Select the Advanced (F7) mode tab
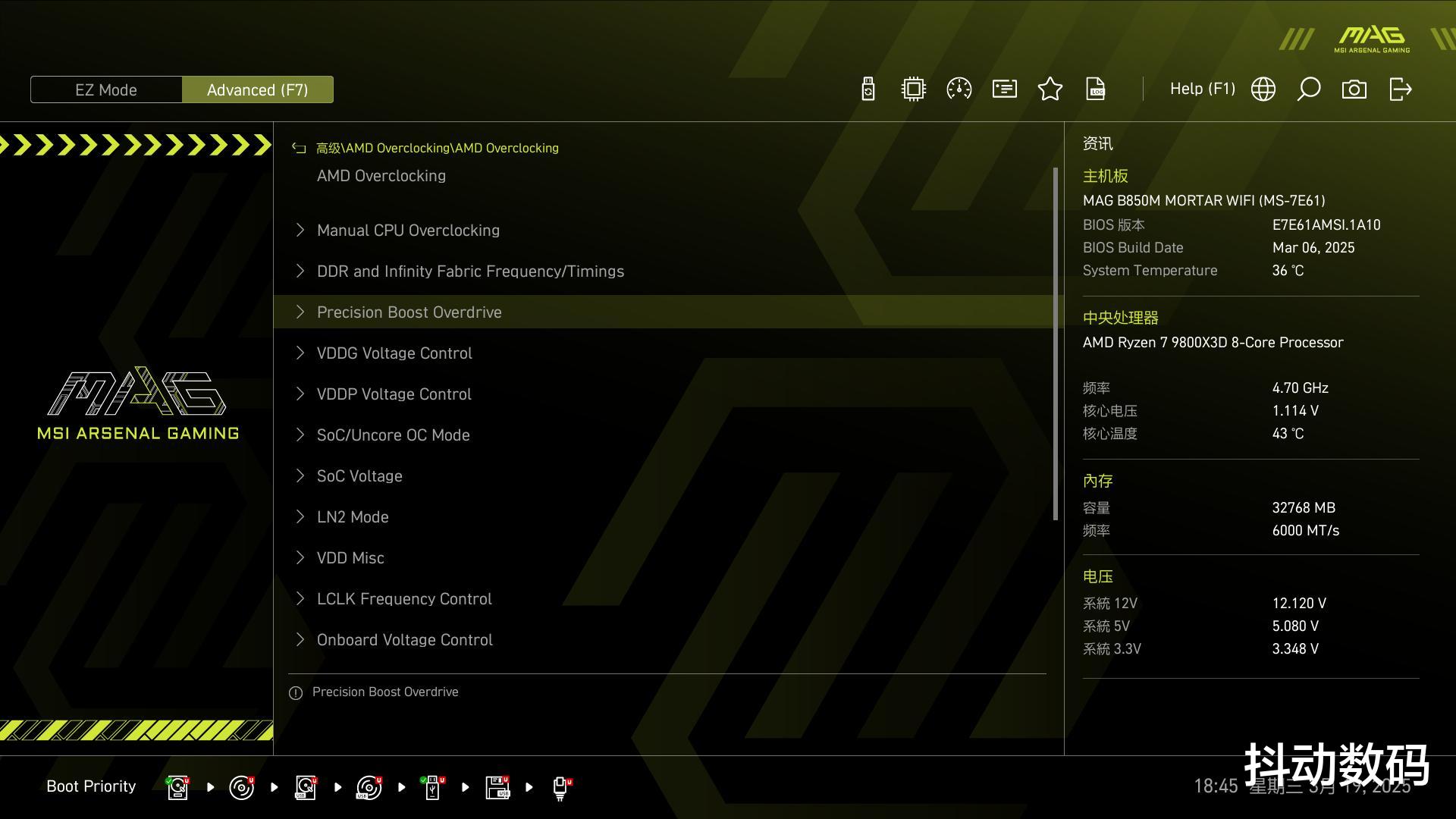Viewport: 1456px width, 819px height. pos(258,89)
